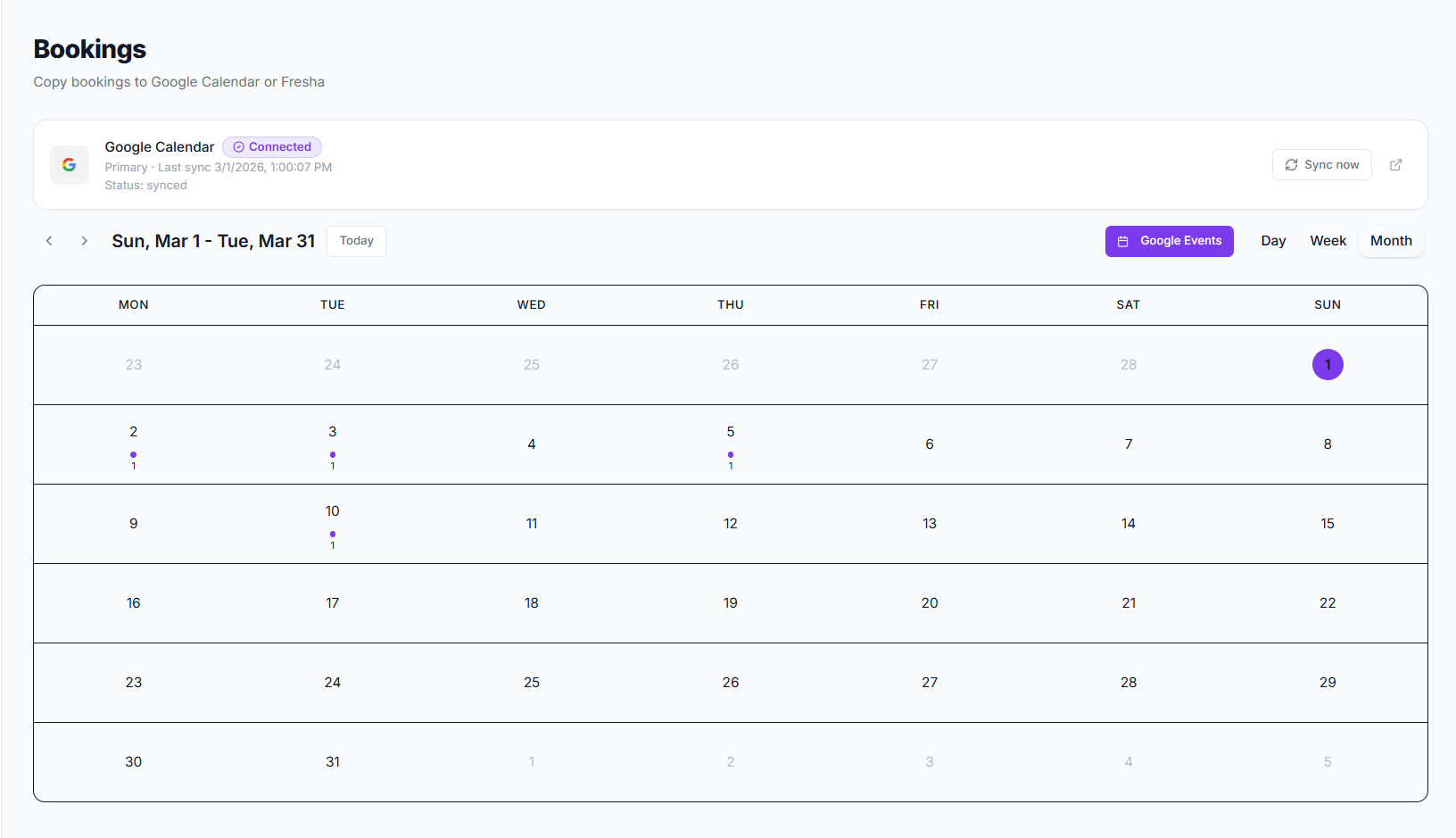Select the event dot under March 2
Screen dimensions: 1456x838
[133, 455]
